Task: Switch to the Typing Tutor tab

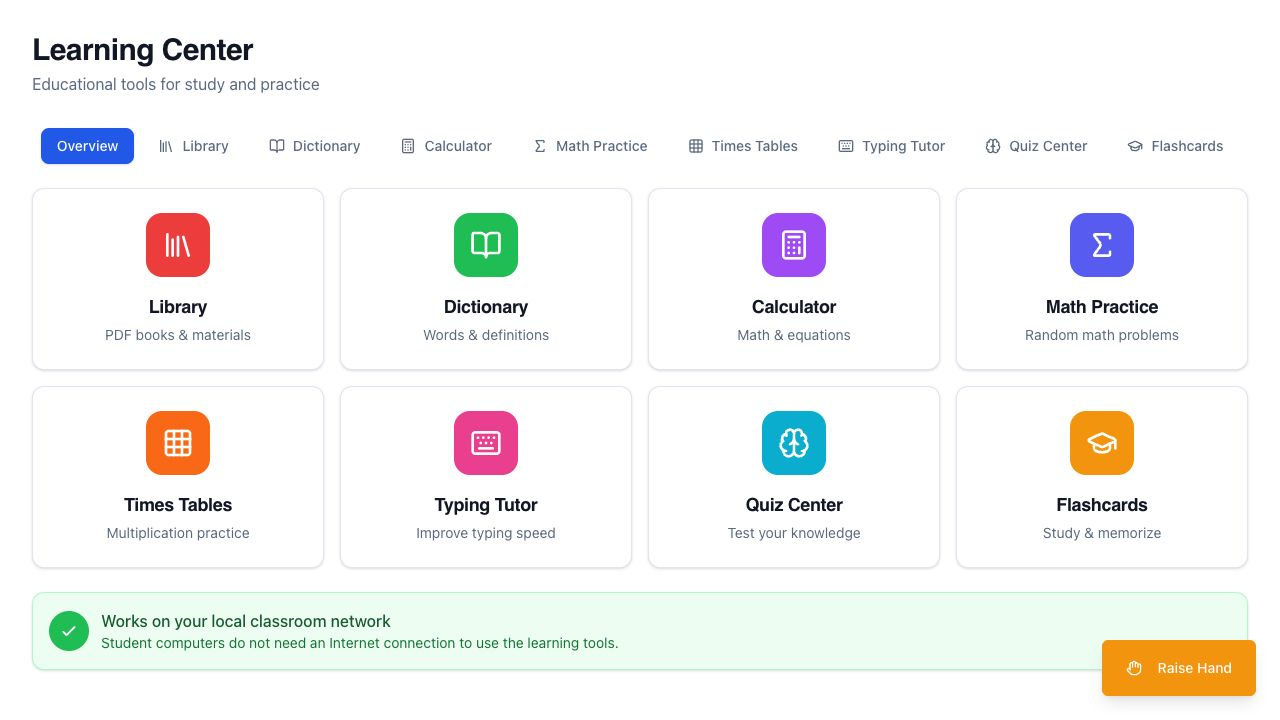Action: click(892, 146)
